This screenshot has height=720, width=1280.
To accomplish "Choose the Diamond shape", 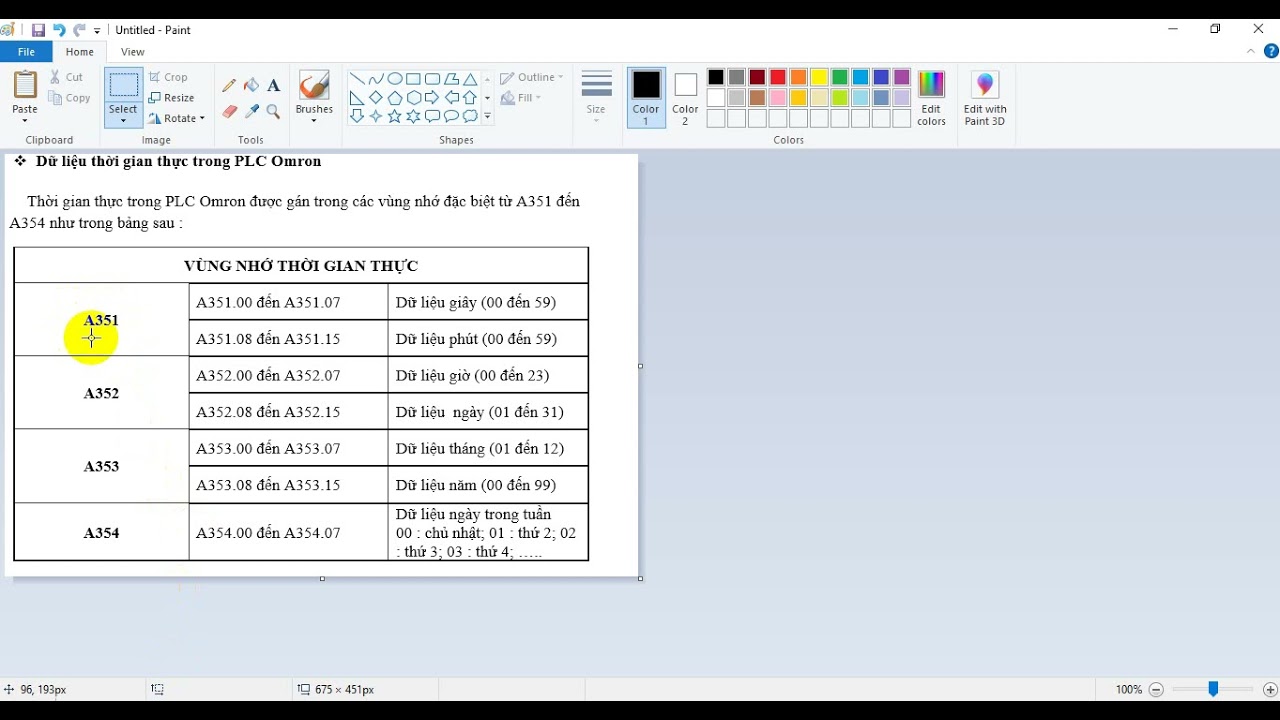I will coord(376,98).
